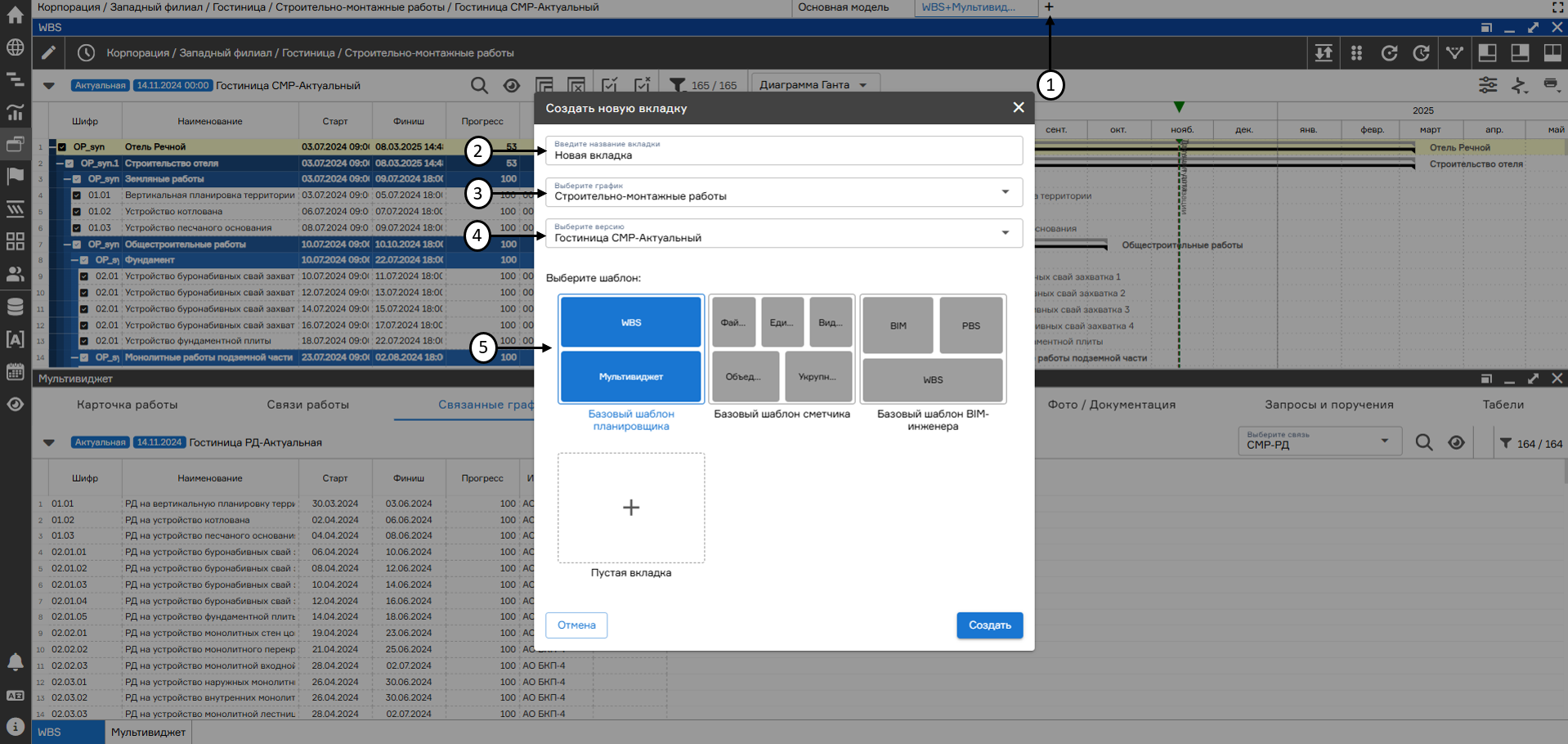
Task: Select the Мультивиджет tab at bottom
Action: pos(148,733)
